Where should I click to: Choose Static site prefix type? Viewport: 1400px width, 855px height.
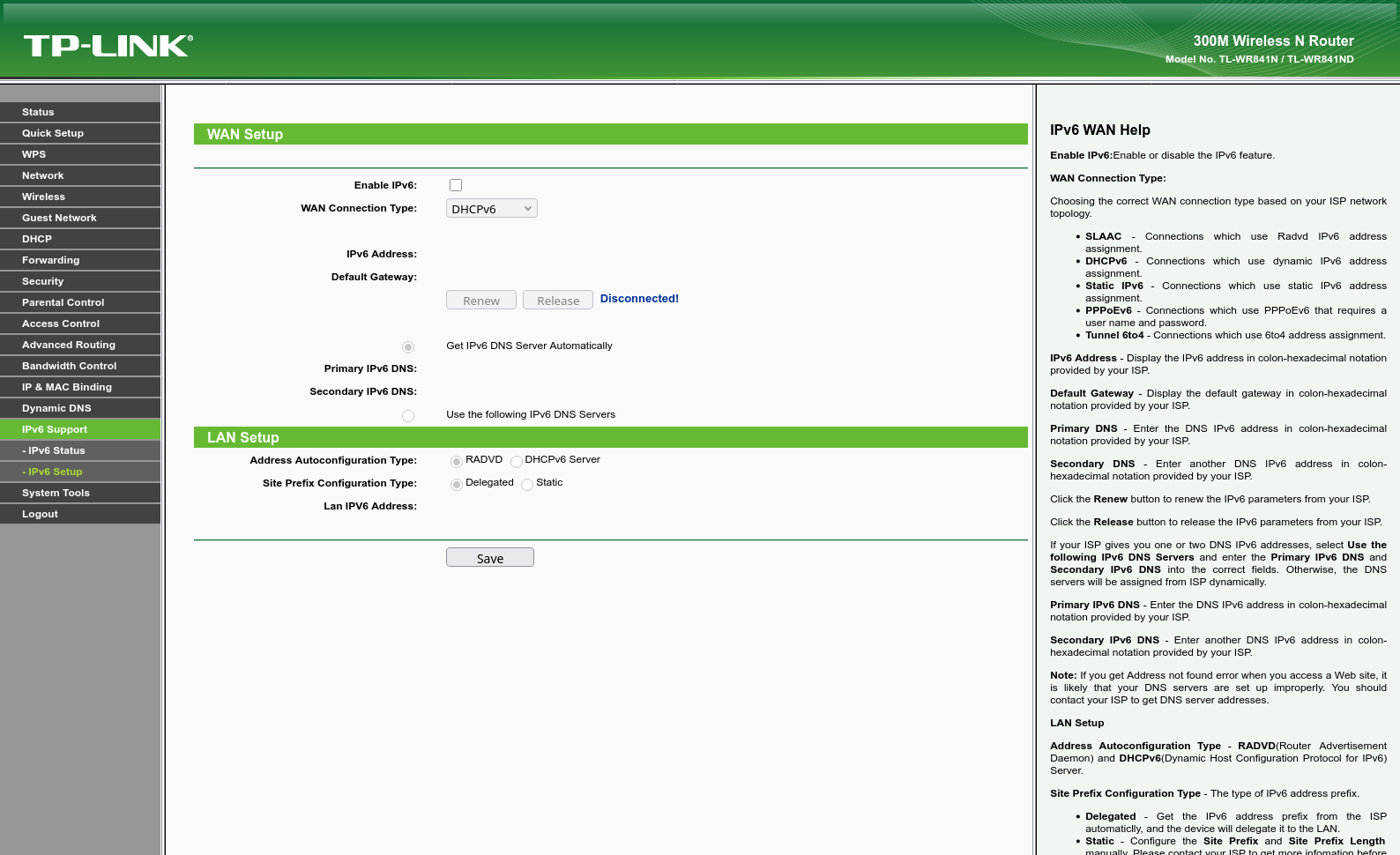coord(527,484)
